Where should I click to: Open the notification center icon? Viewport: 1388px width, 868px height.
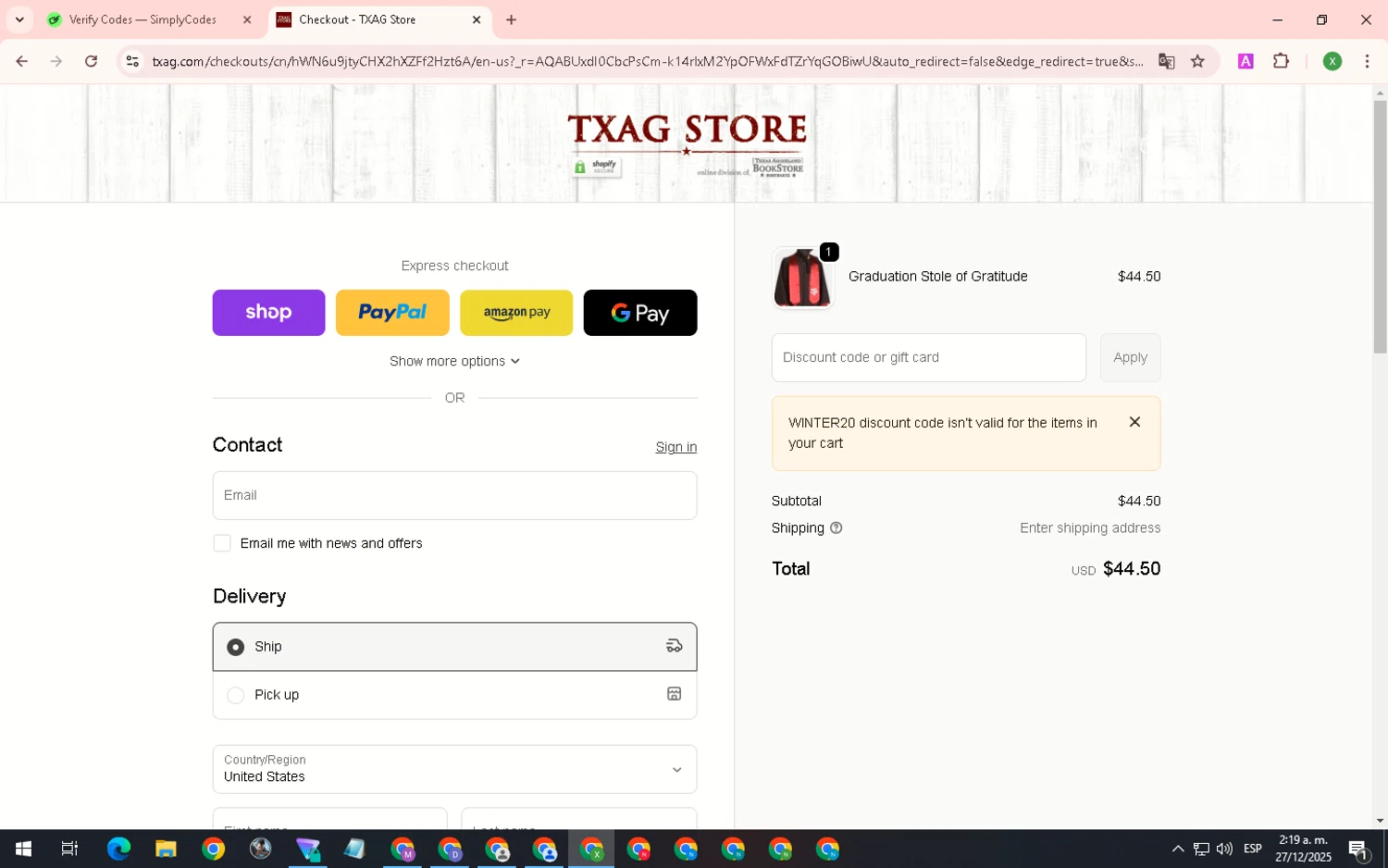(1358, 849)
